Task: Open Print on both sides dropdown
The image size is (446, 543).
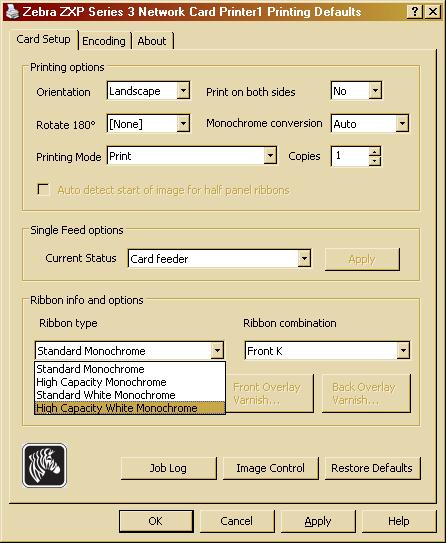Action: (x=375, y=91)
